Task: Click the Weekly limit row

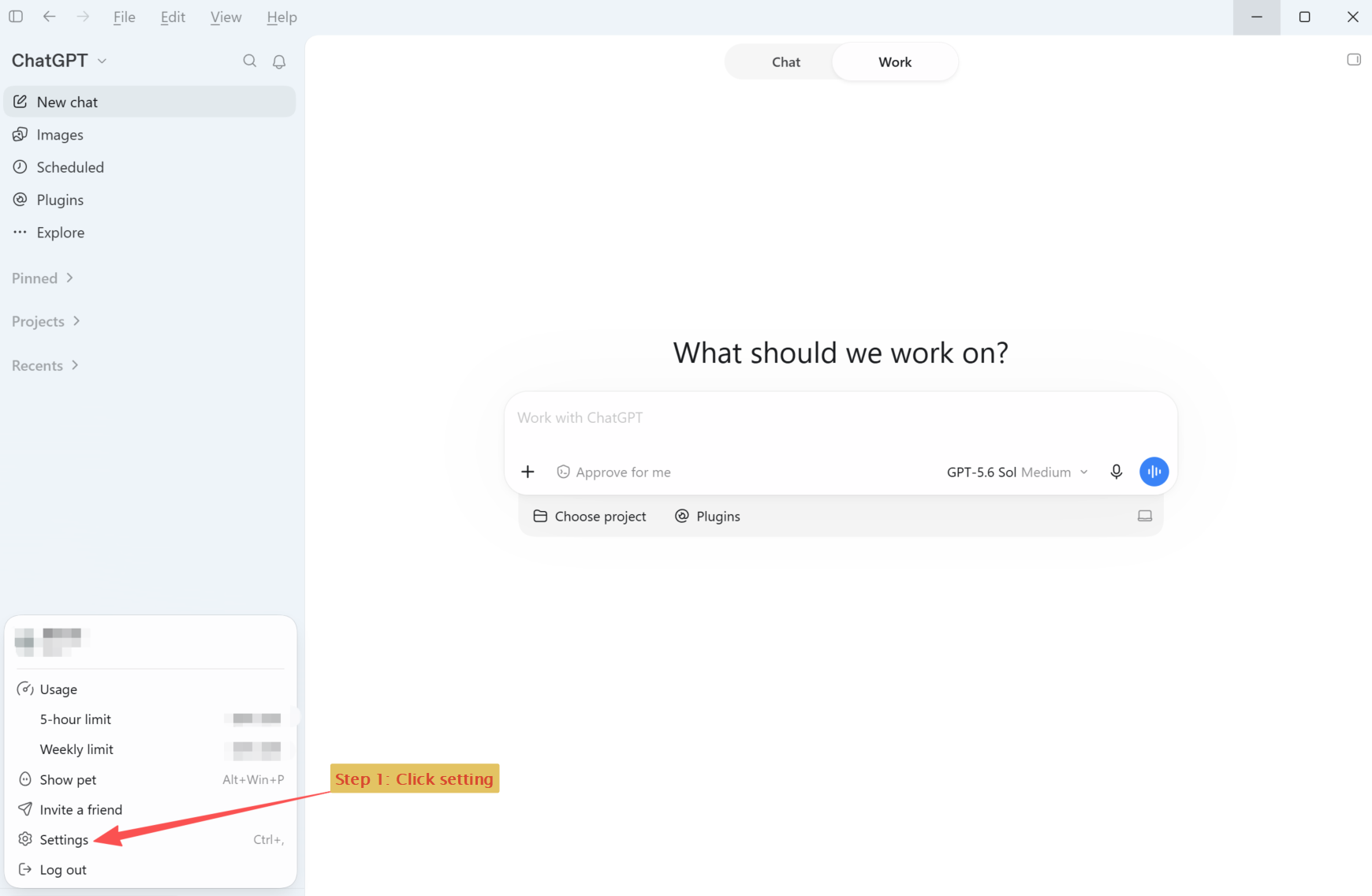Action: [x=150, y=749]
